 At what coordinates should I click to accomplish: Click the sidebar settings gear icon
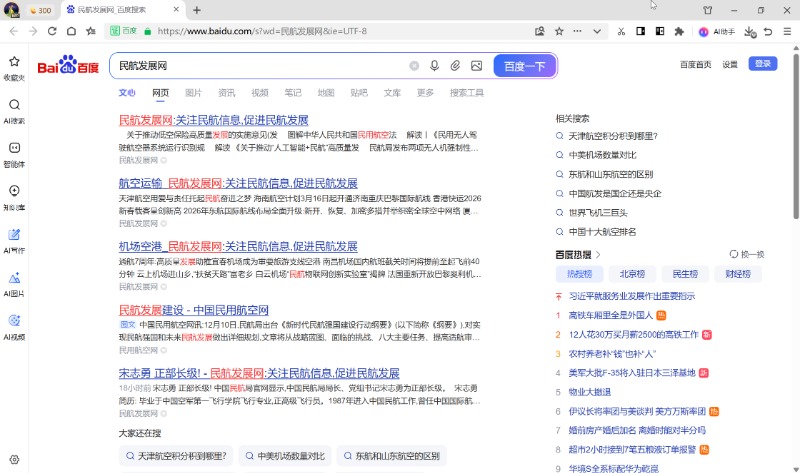(14, 459)
